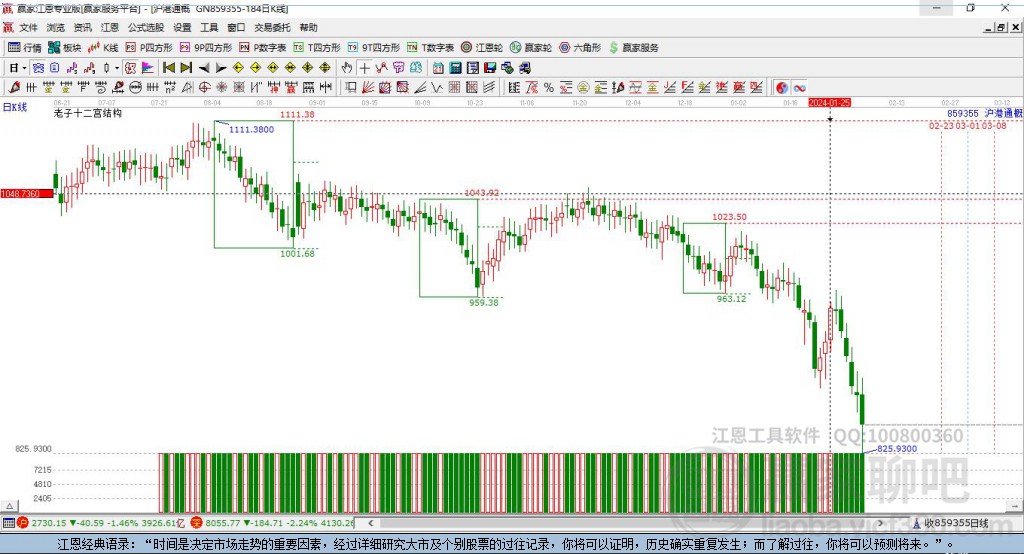Image resolution: width=1024 pixels, height=554 pixels.
Task: Expand the 日 period dropdown
Action: coord(17,68)
